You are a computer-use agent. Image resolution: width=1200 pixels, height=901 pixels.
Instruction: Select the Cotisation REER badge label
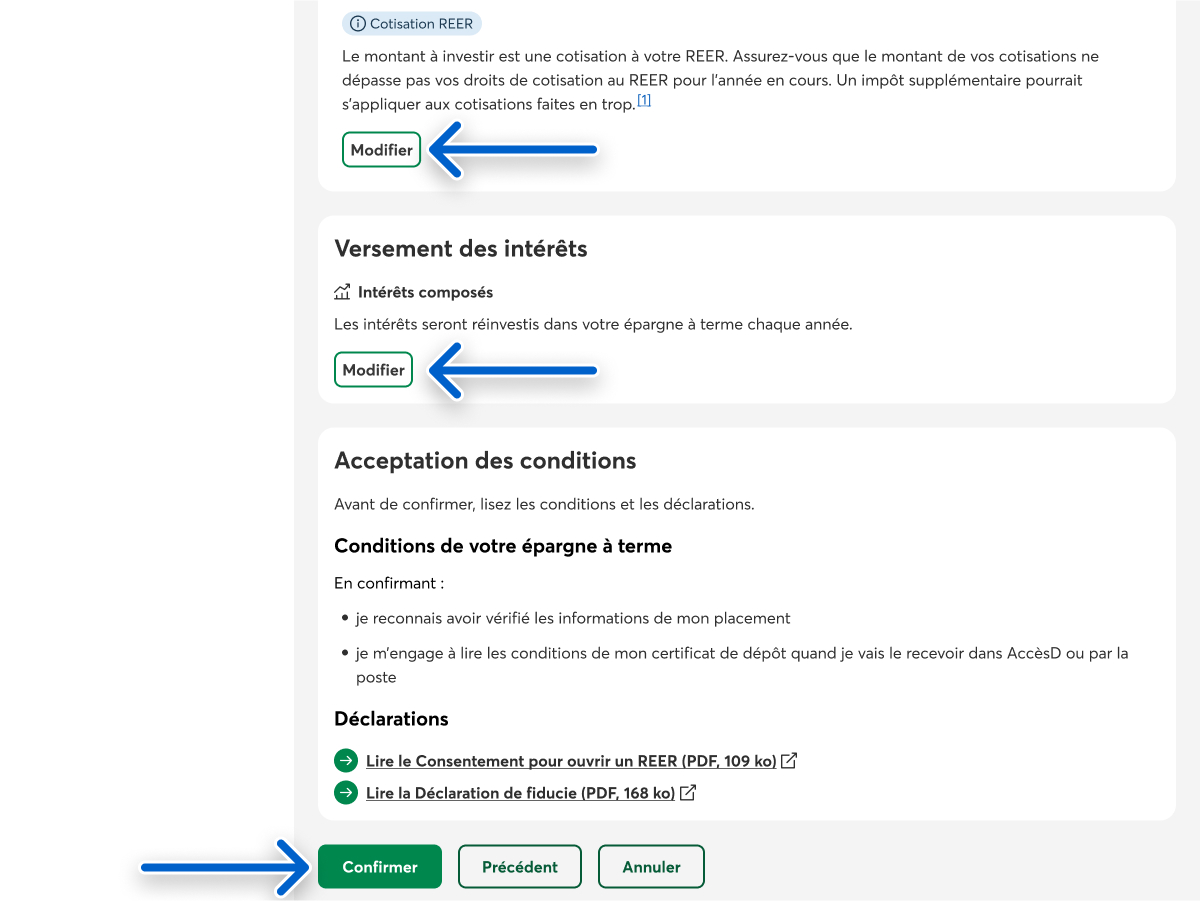coord(421,24)
